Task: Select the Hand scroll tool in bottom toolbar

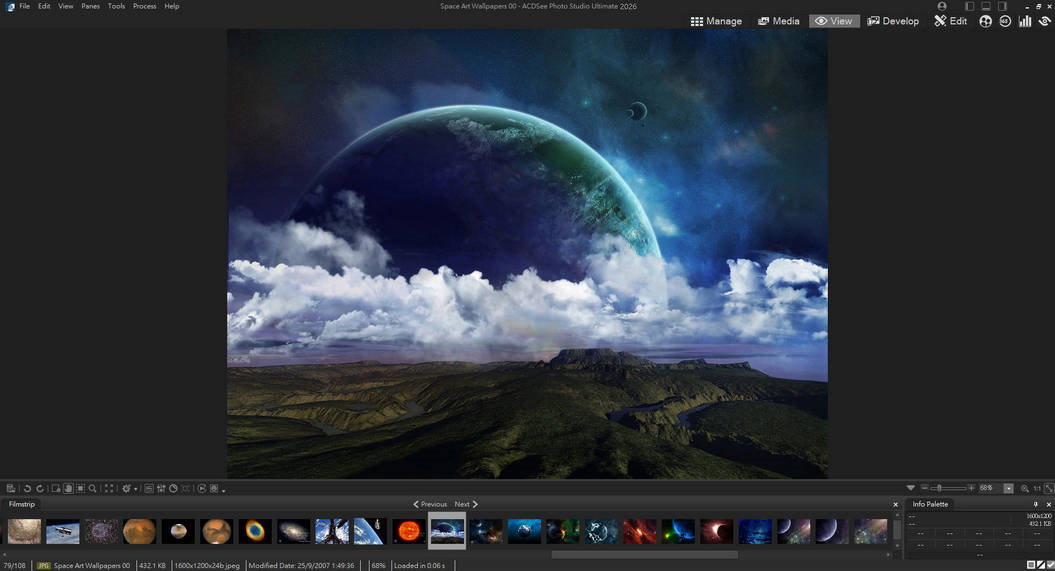Action: click(68, 488)
